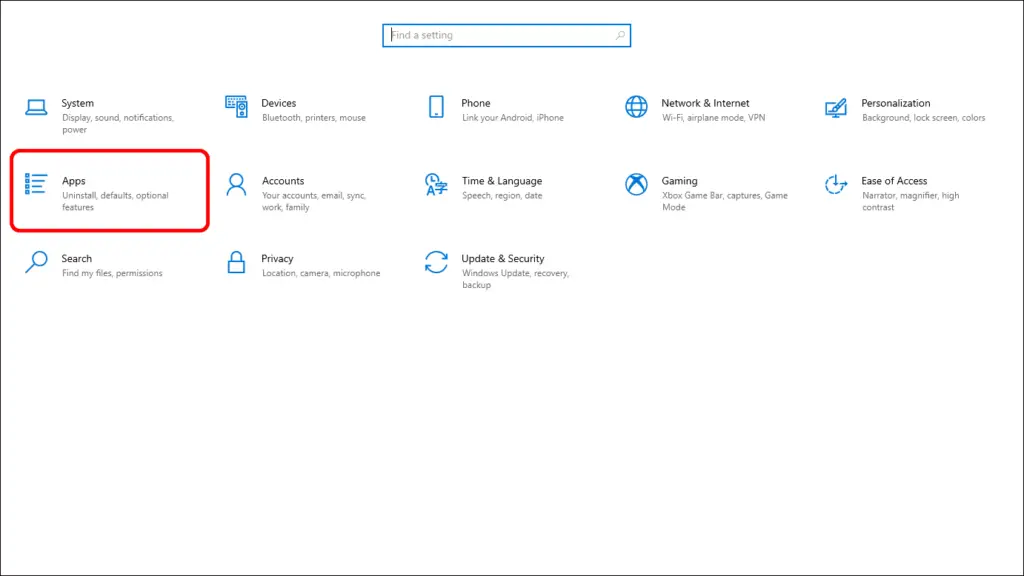Image resolution: width=1024 pixels, height=576 pixels.
Task: Click 'Link your Android, iPhone' text
Action: (x=513, y=118)
